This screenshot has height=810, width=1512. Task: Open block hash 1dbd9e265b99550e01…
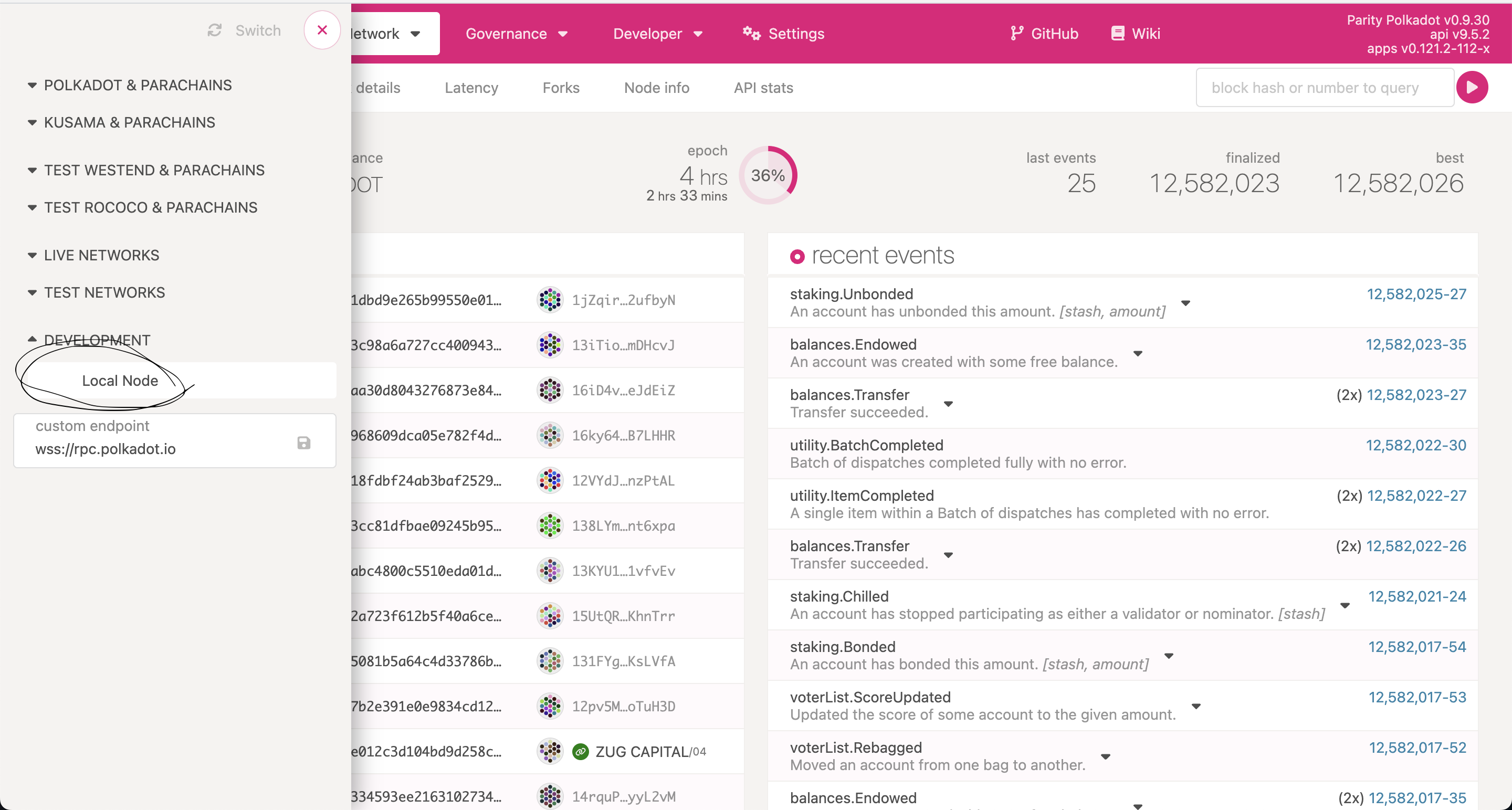[427, 300]
